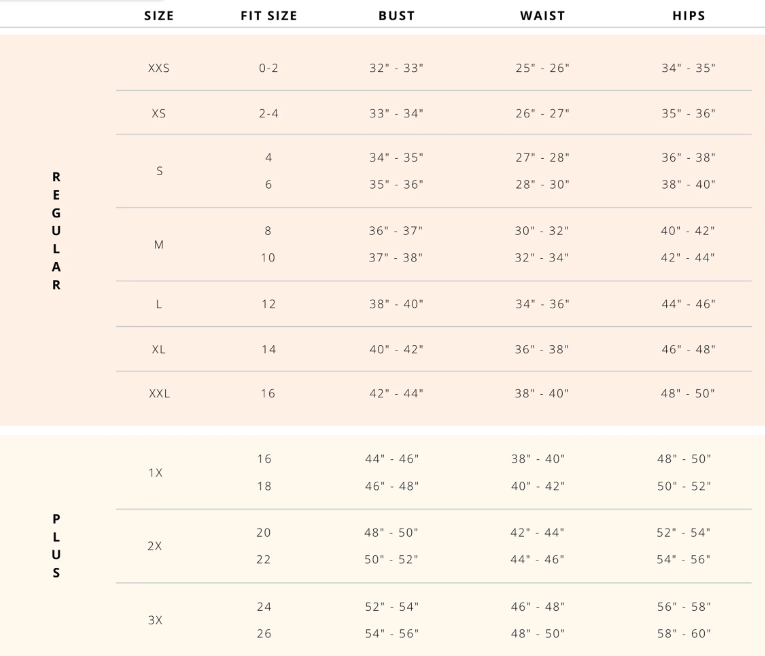
Task: Click the FIT SIZE column header
Action: click(268, 16)
